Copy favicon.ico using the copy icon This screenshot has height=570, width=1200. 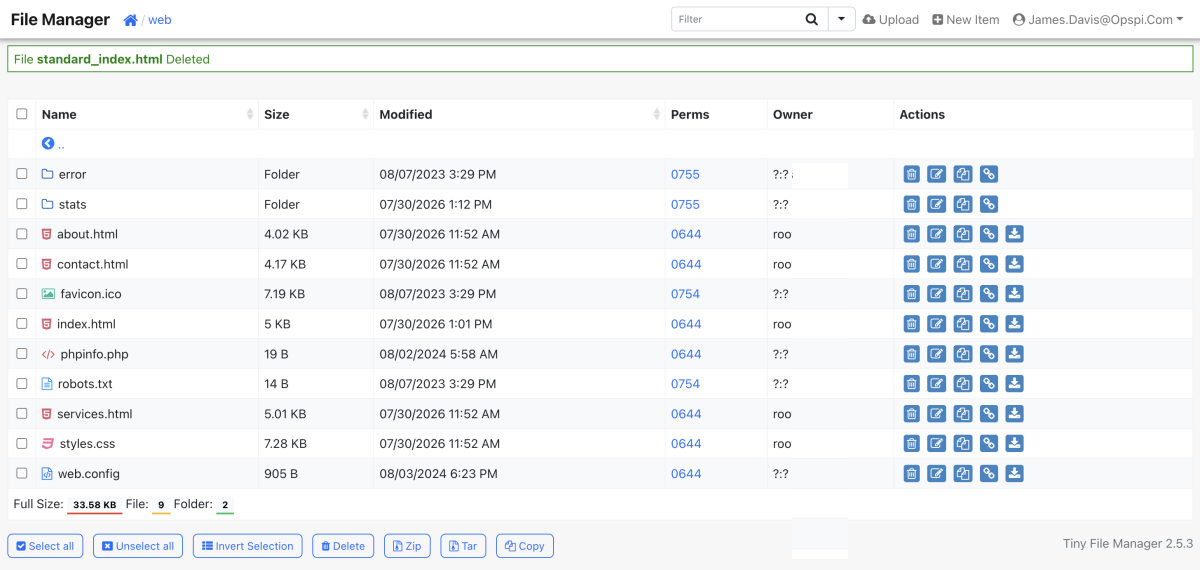tap(963, 294)
